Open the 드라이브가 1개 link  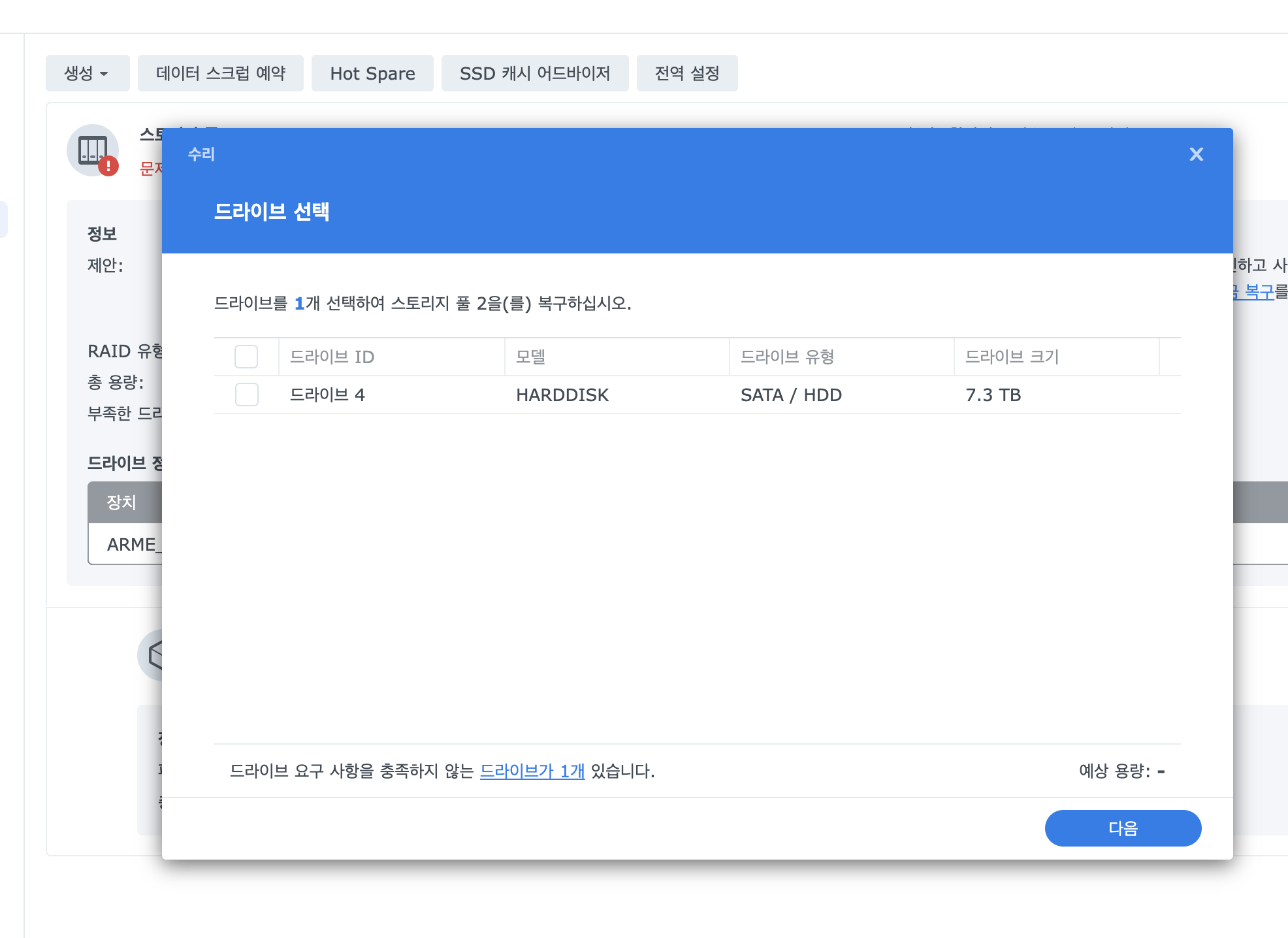point(532,771)
